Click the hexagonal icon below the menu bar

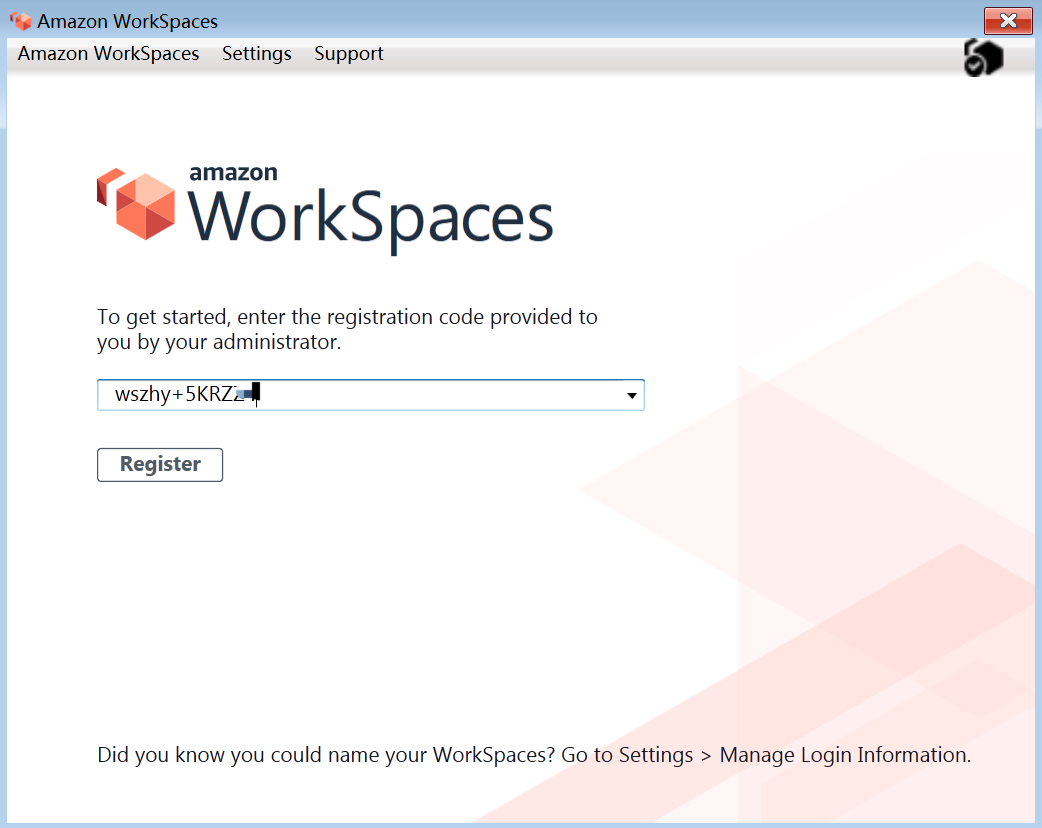point(983,57)
